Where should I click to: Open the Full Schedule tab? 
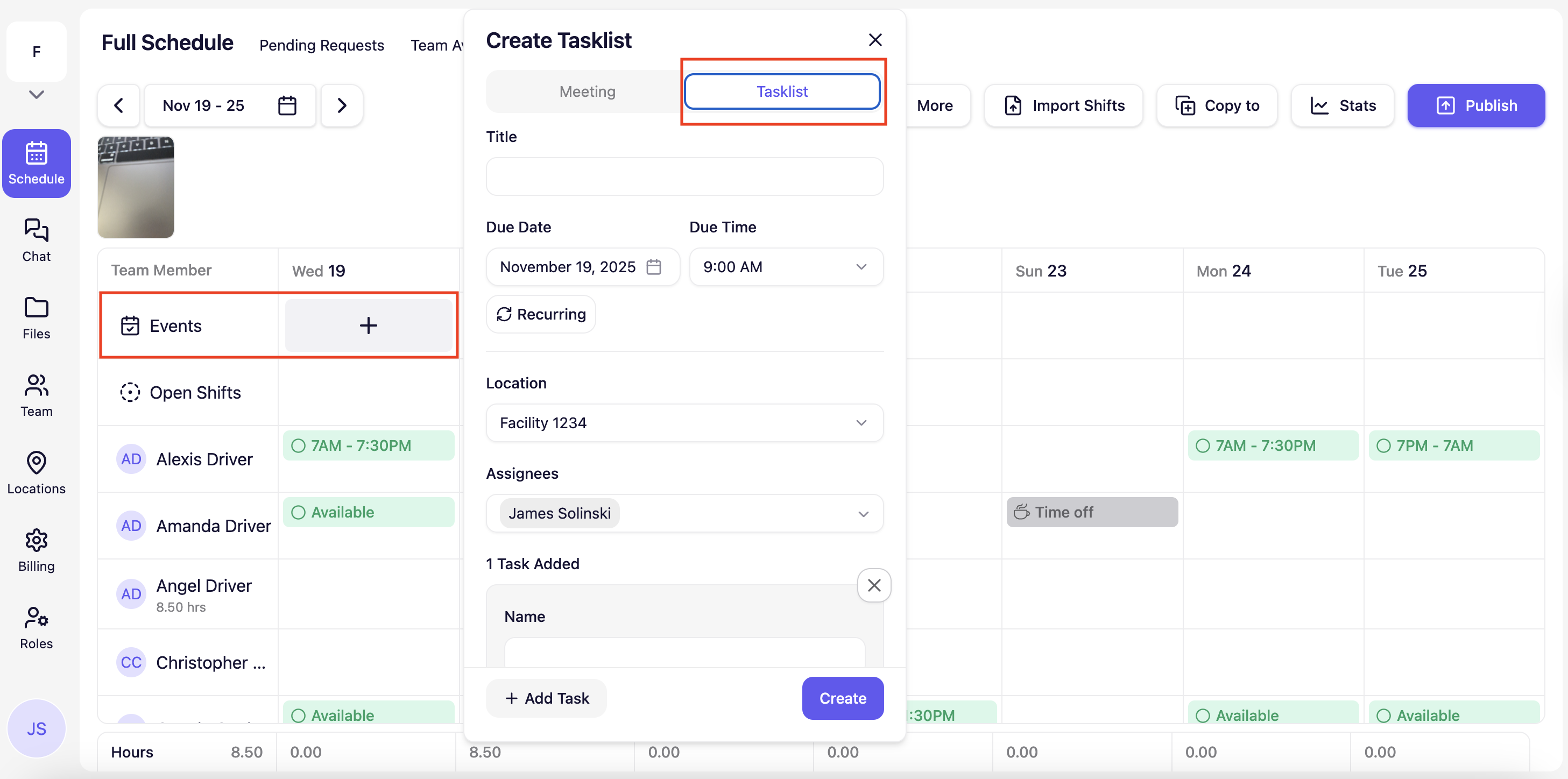coord(167,43)
